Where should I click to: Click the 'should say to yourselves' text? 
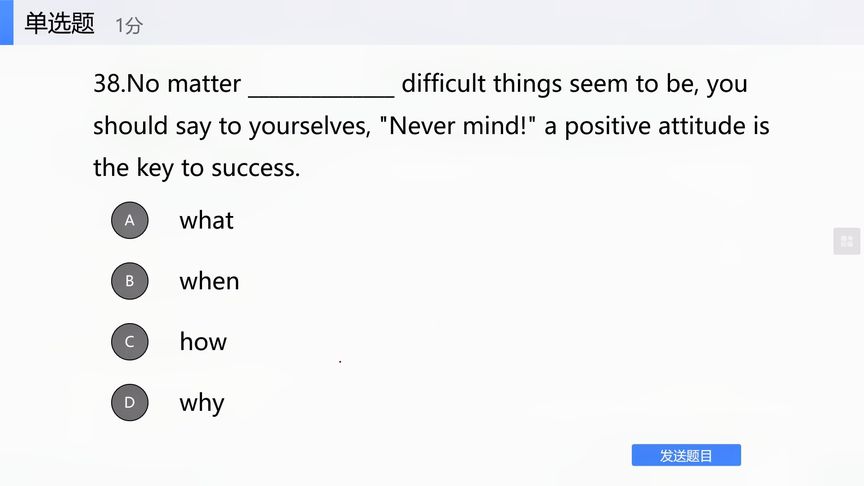point(232,126)
